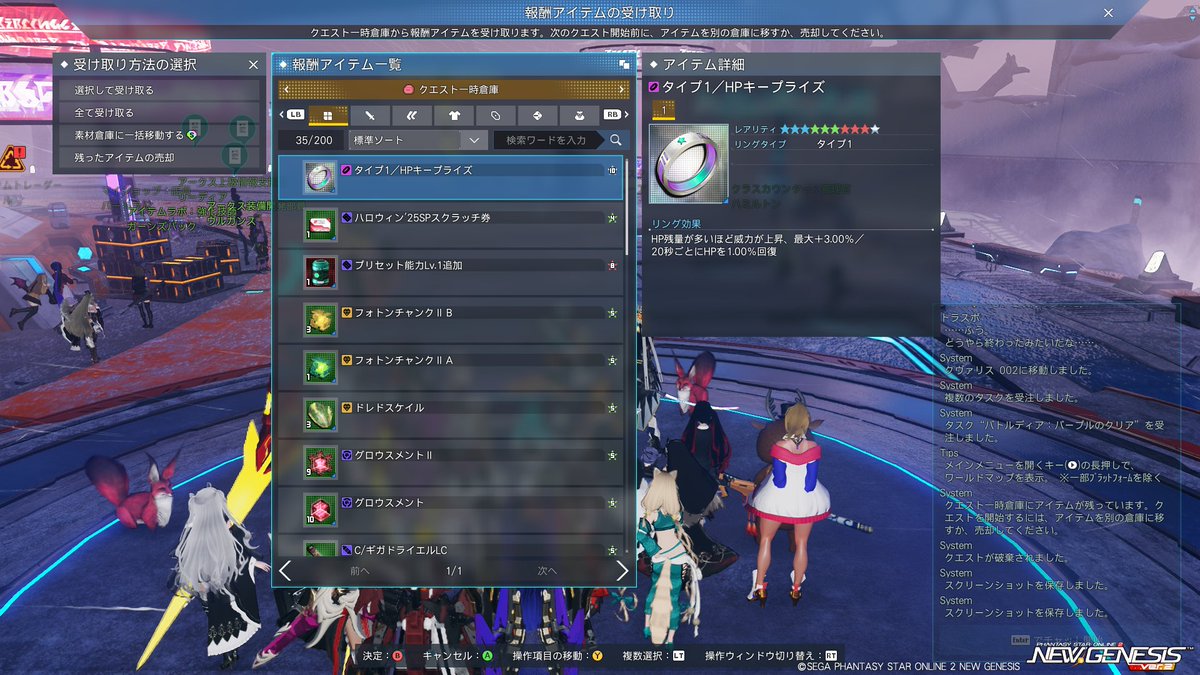Select the all-items grid category tab
1200x675 pixels.
[328, 115]
